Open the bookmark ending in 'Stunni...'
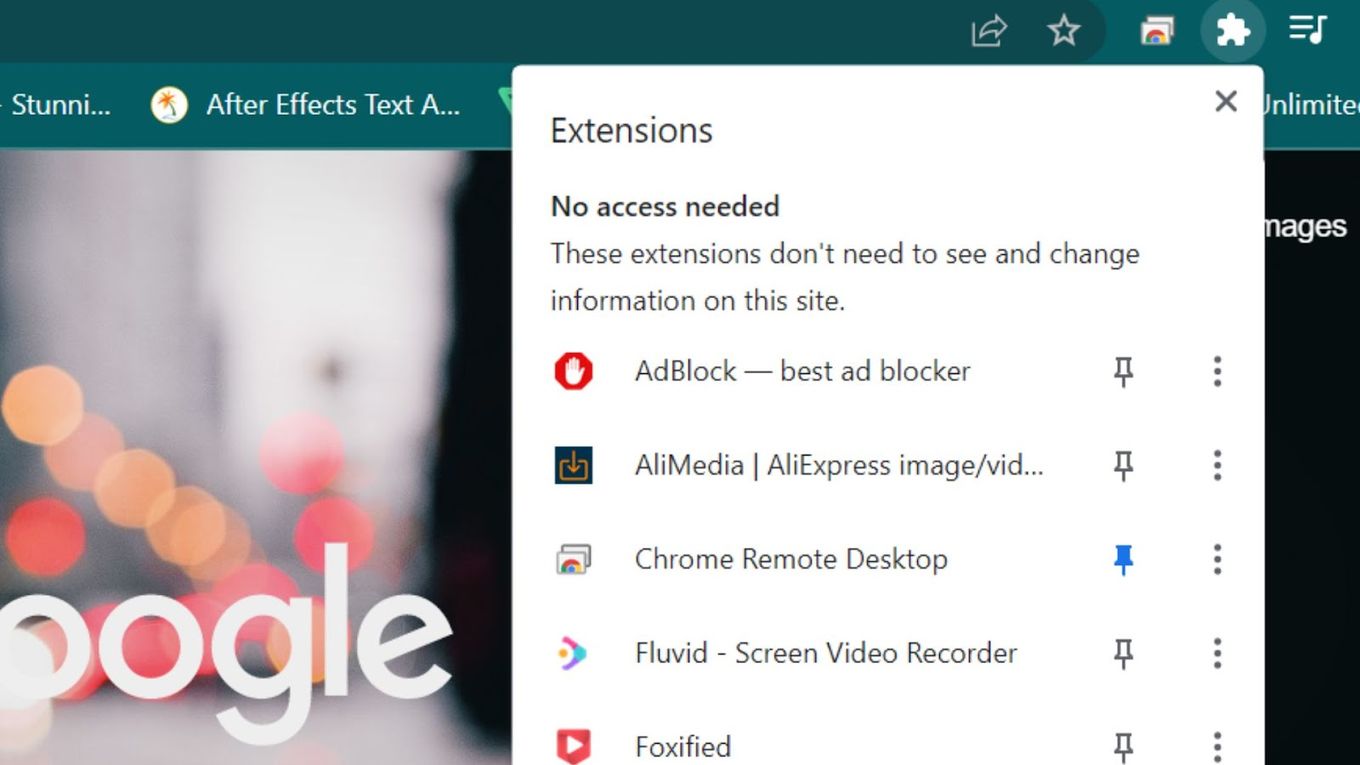Viewport: 1360px width, 765px height. click(58, 105)
